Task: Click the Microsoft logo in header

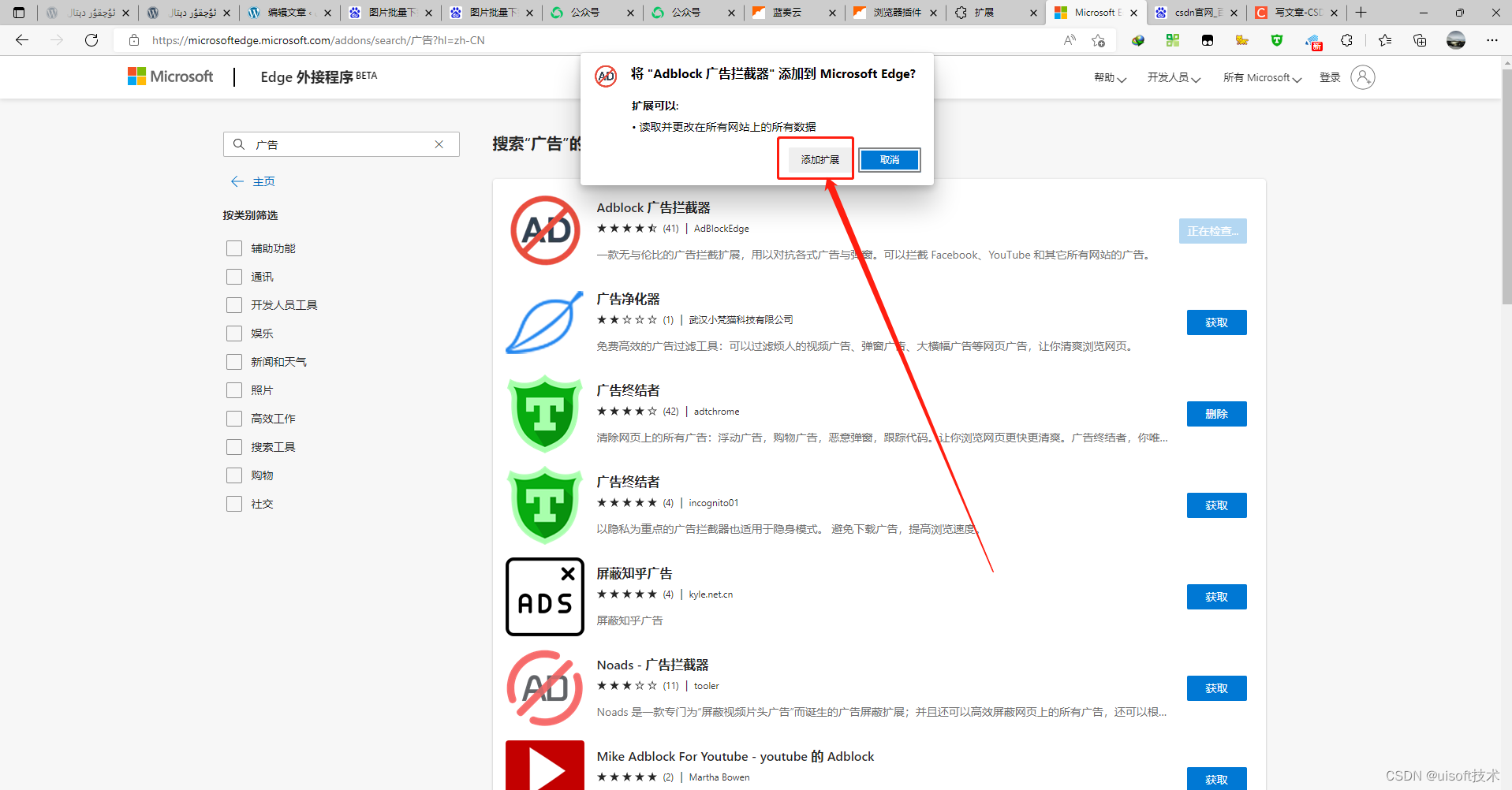Action: pos(170,76)
